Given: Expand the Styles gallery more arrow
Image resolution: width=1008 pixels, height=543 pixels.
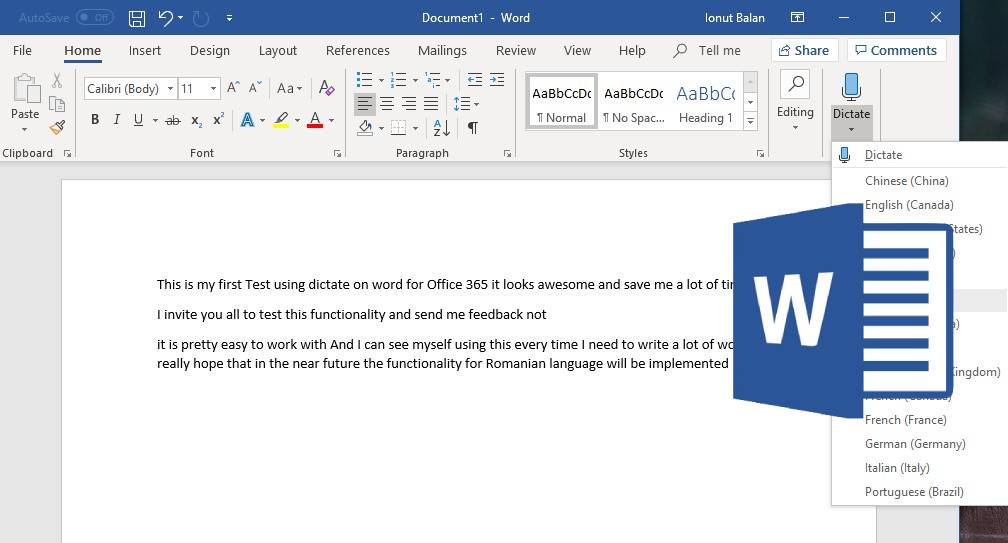Looking at the screenshot, I should coord(751,120).
